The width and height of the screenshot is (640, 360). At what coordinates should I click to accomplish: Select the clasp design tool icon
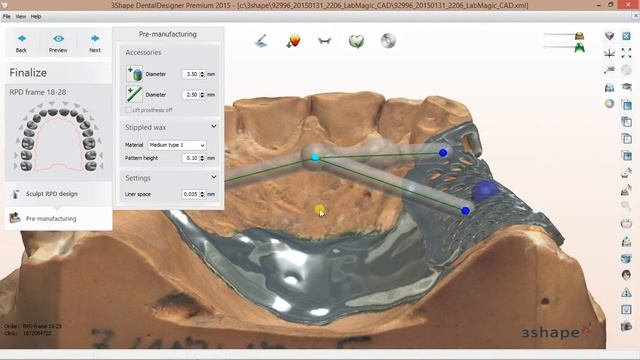click(x=324, y=41)
